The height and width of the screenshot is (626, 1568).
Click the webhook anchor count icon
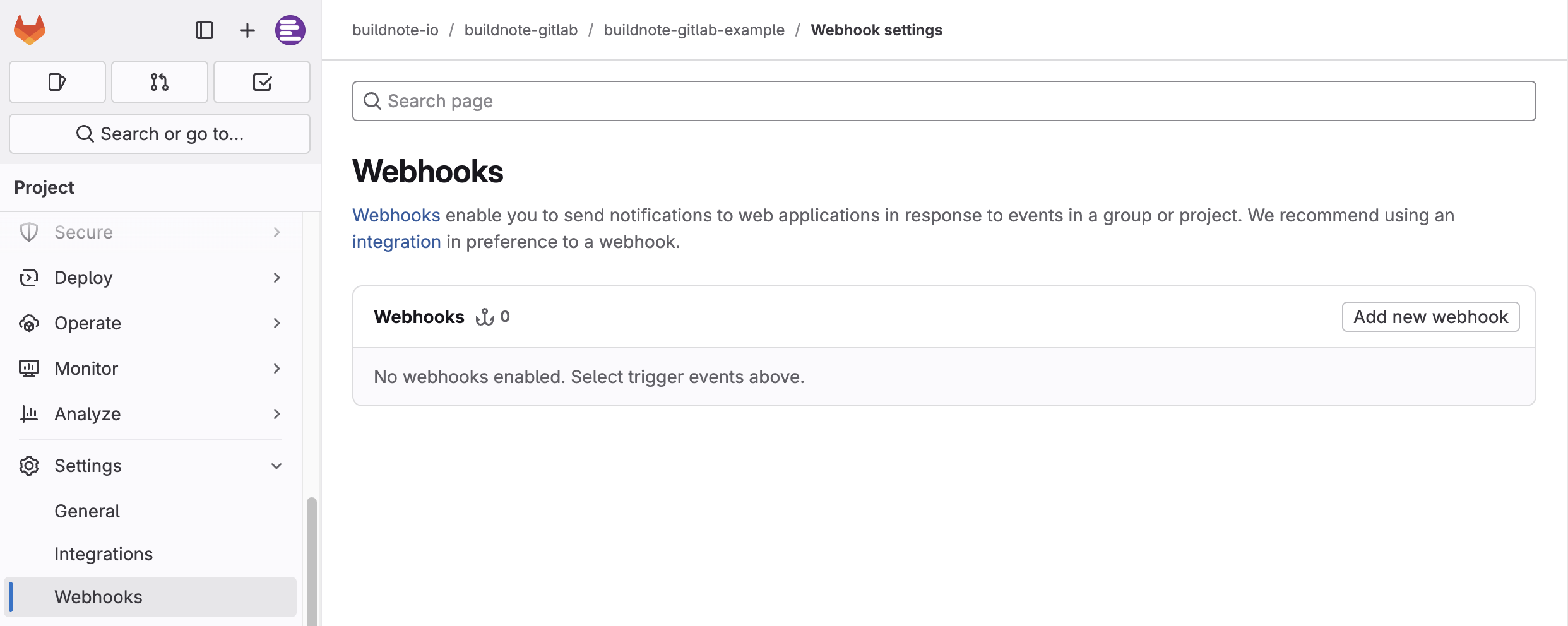[x=485, y=317]
